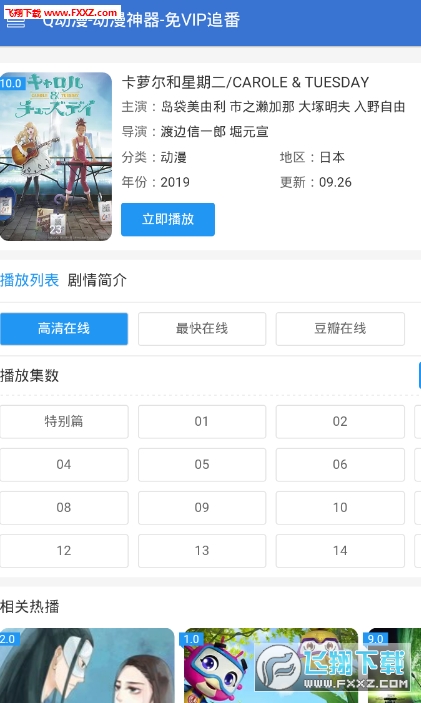The width and height of the screenshot is (421, 703).
Task: Click the title 卡萝尔和星期二/CAROLE & TUESDAY
Action: [x=245, y=82]
